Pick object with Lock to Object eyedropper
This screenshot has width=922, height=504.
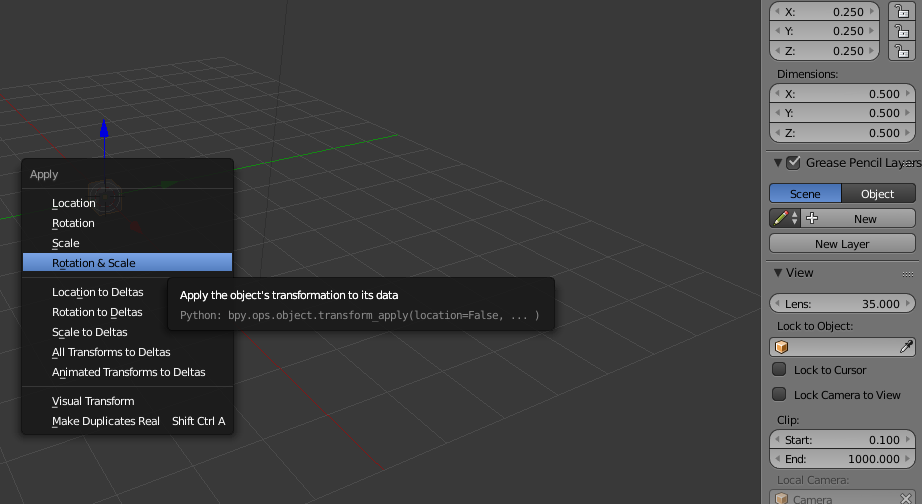pyautogui.click(x=906, y=347)
